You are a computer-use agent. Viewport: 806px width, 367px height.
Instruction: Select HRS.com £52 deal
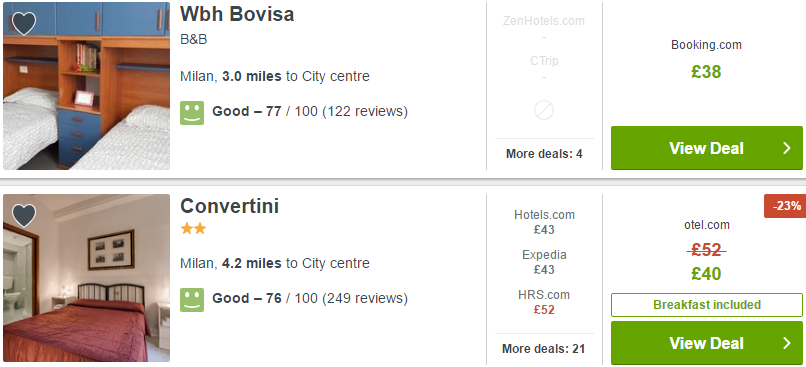point(544,302)
